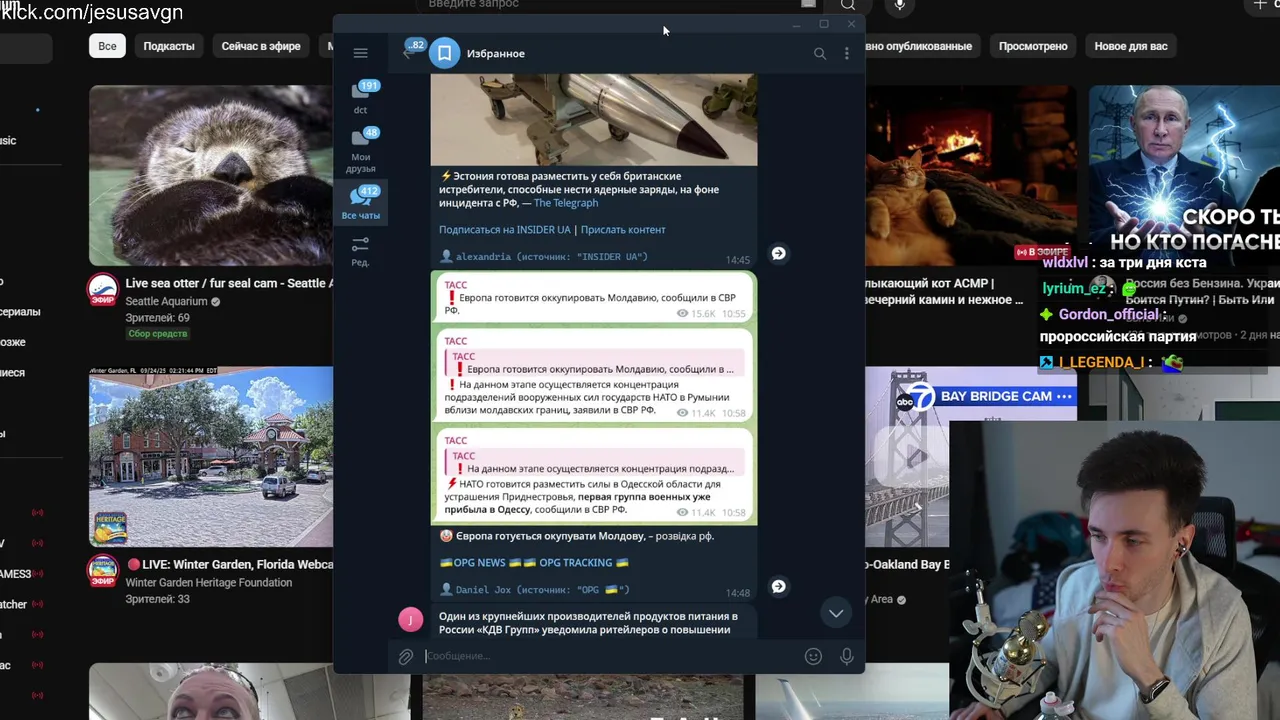Screen dimensions: 1280x720
Task: Select the Мои друзья chat folder
Action: [x=361, y=150]
